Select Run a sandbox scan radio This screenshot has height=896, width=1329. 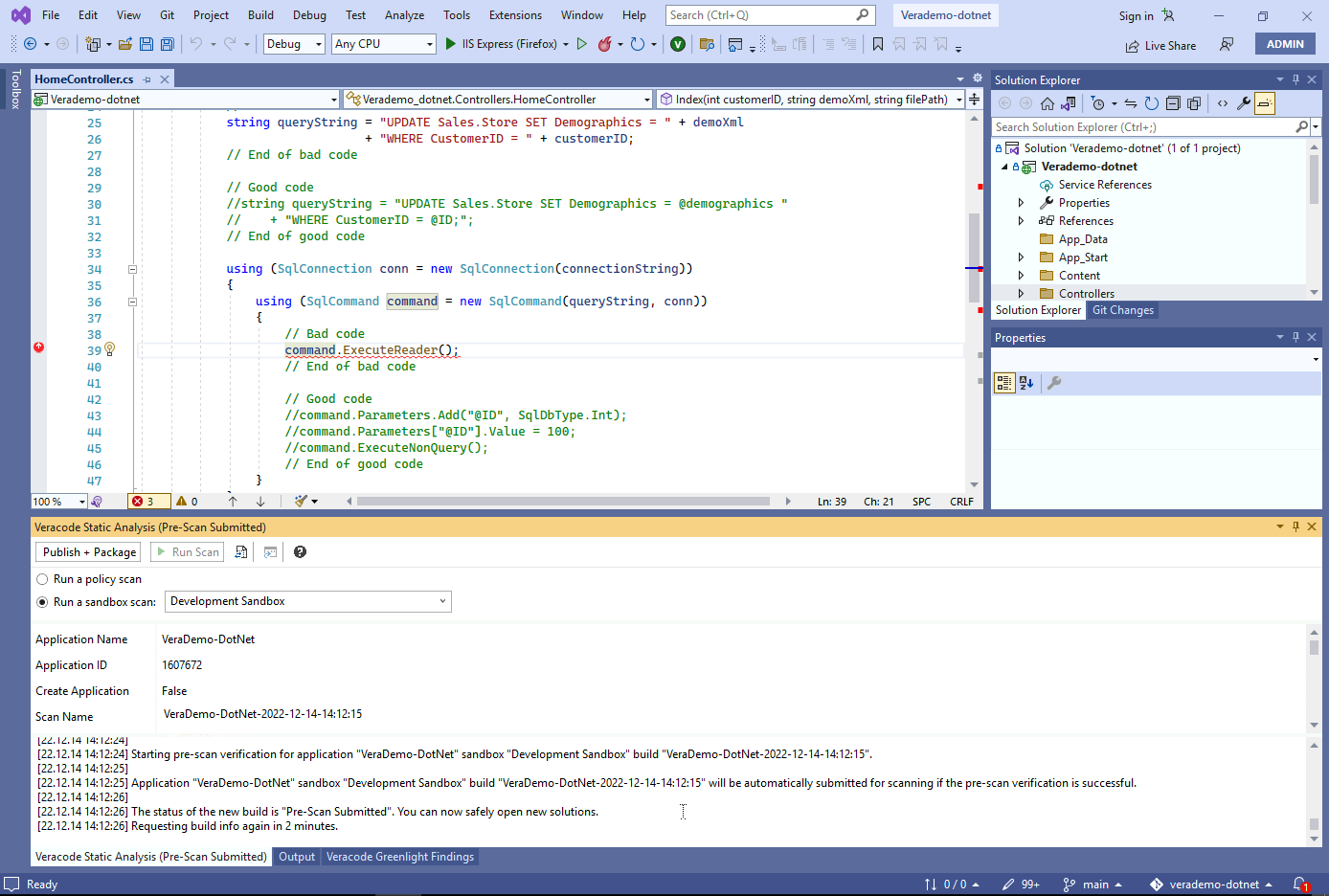(42, 602)
